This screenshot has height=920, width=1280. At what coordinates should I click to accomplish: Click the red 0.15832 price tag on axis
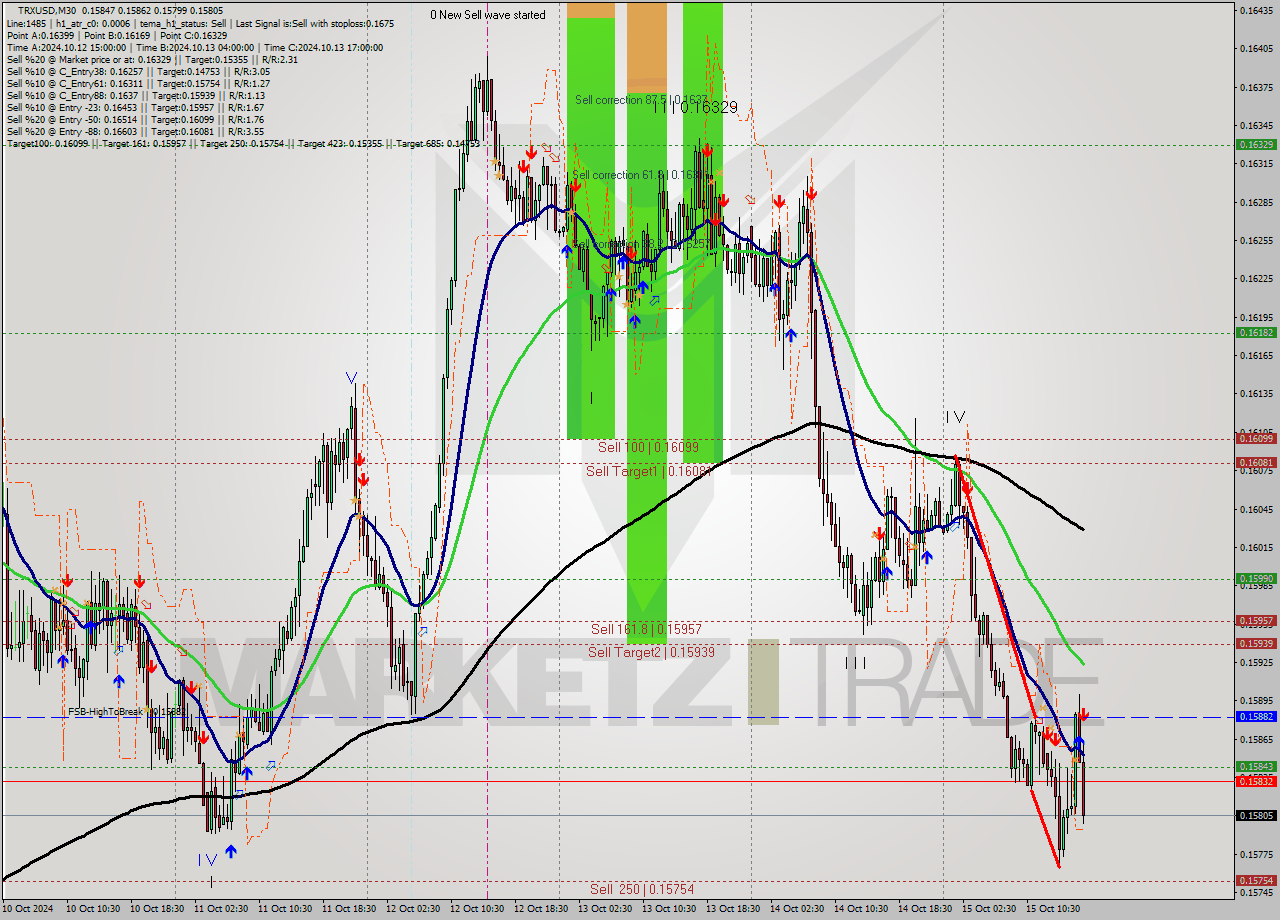pyautogui.click(x=1256, y=781)
